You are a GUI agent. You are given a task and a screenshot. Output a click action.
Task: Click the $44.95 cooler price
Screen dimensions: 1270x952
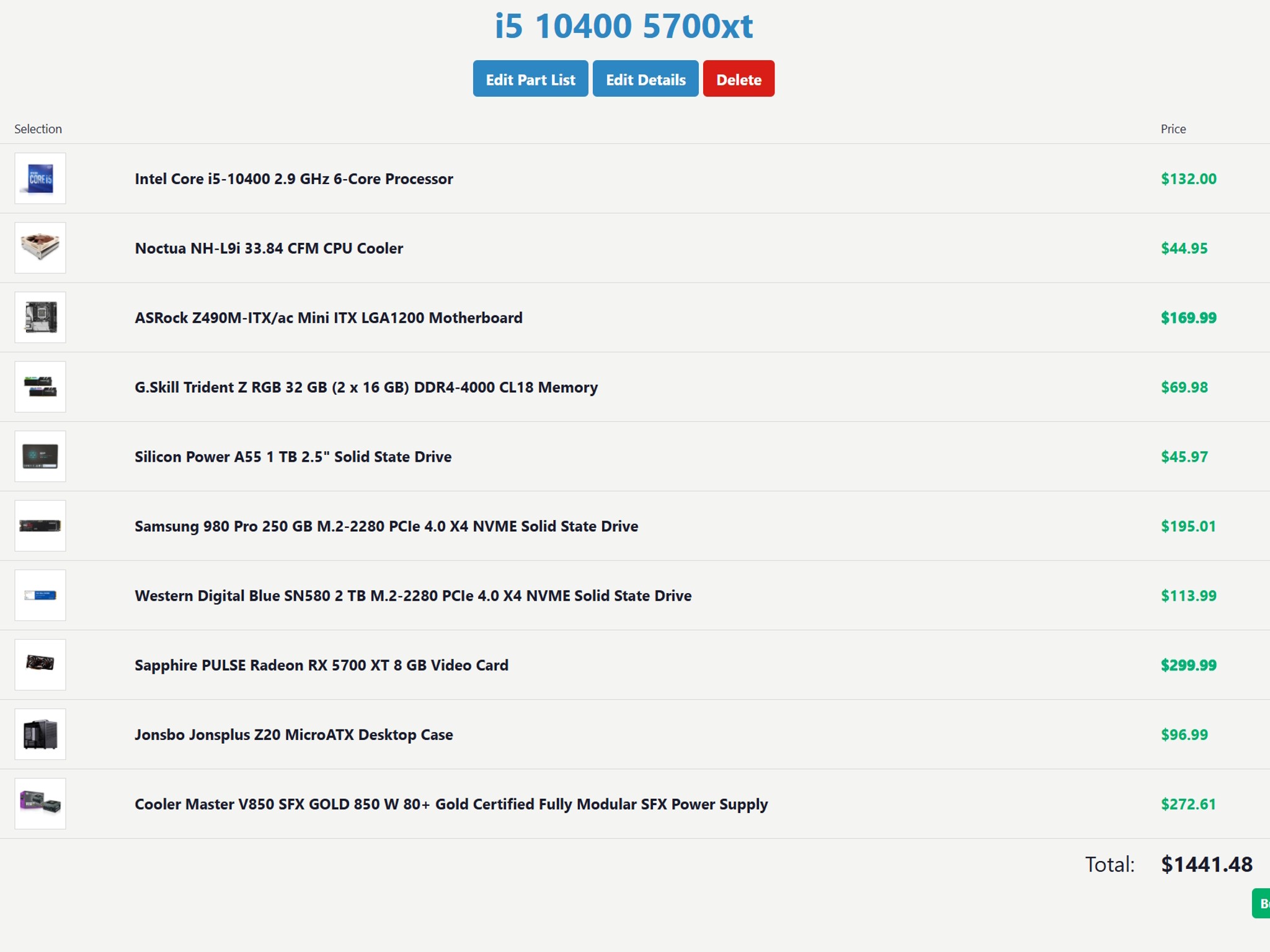click(x=1184, y=249)
